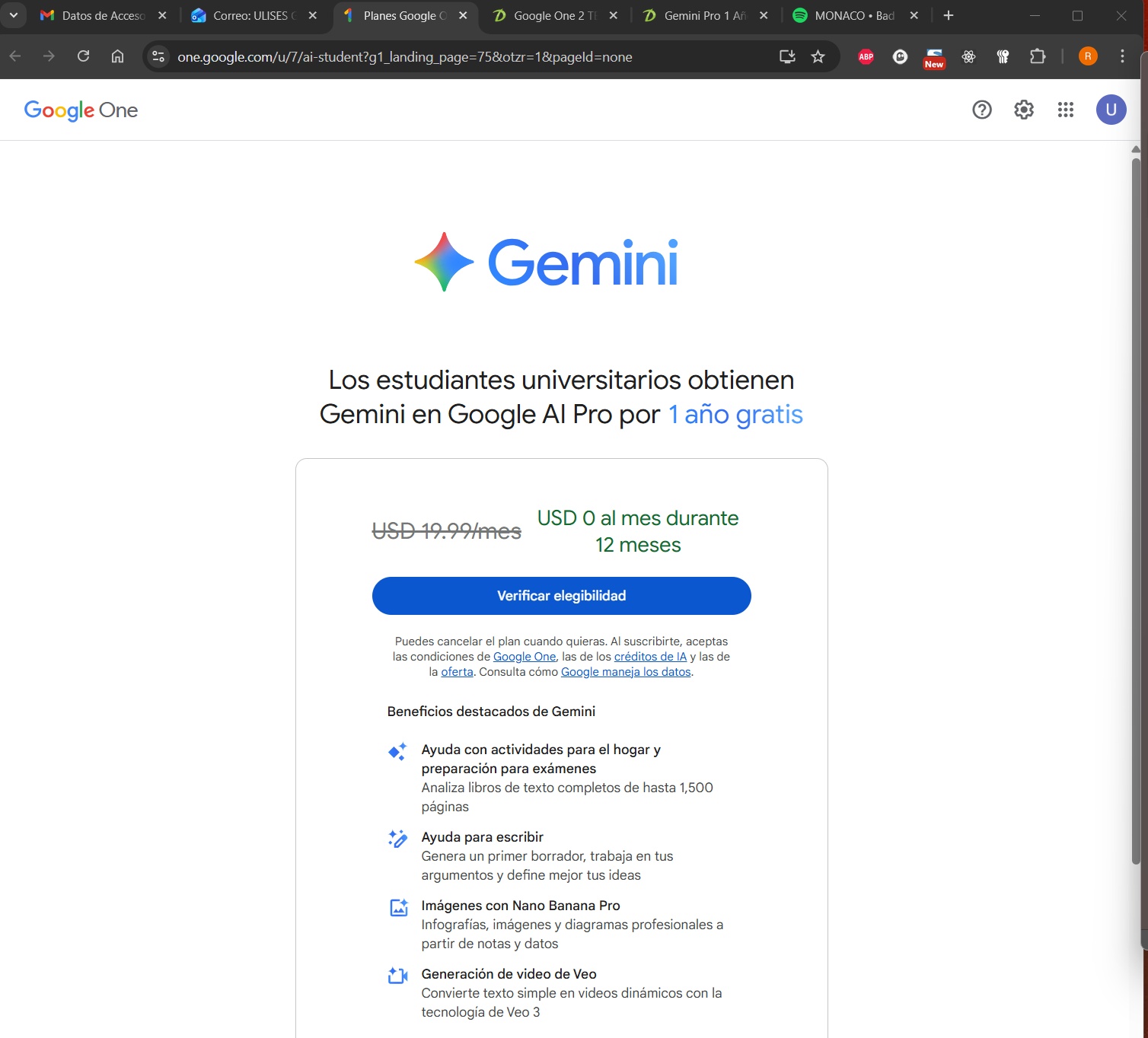The image size is (1148, 1038).
Task: Open Google maneja los datos link
Action: (x=626, y=672)
